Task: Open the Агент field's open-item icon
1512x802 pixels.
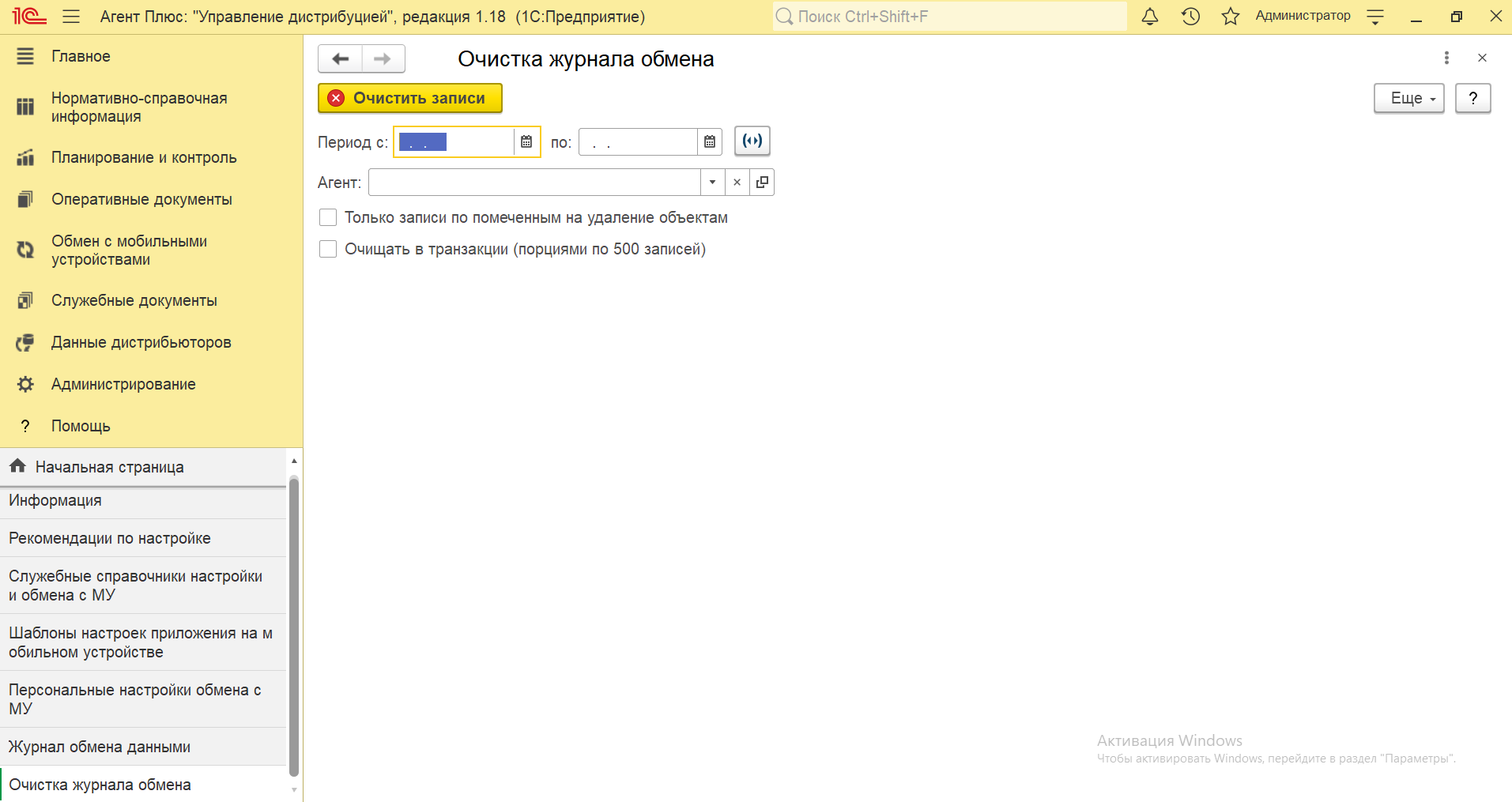Action: pyautogui.click(x=762, y=183)
